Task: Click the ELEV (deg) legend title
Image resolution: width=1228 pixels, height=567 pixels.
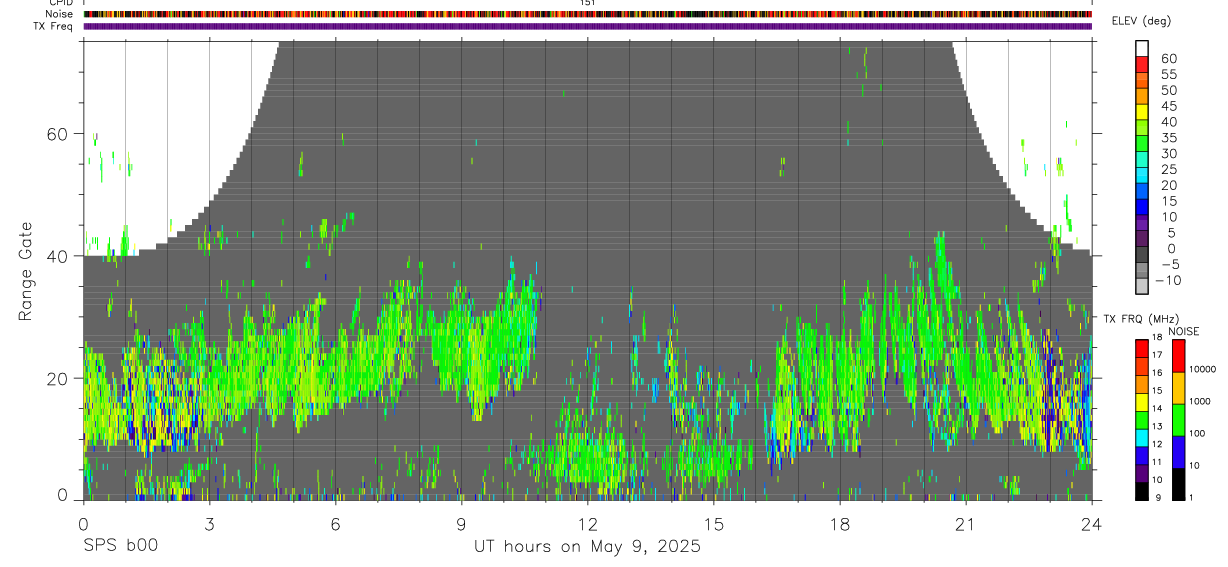Action: coord(1142,21)
